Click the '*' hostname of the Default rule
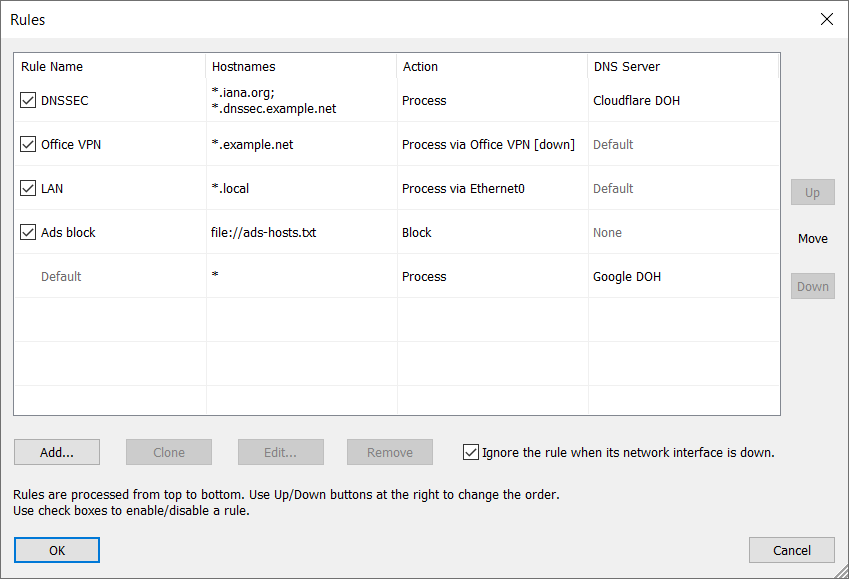849x579 pixels. [215, 275]
